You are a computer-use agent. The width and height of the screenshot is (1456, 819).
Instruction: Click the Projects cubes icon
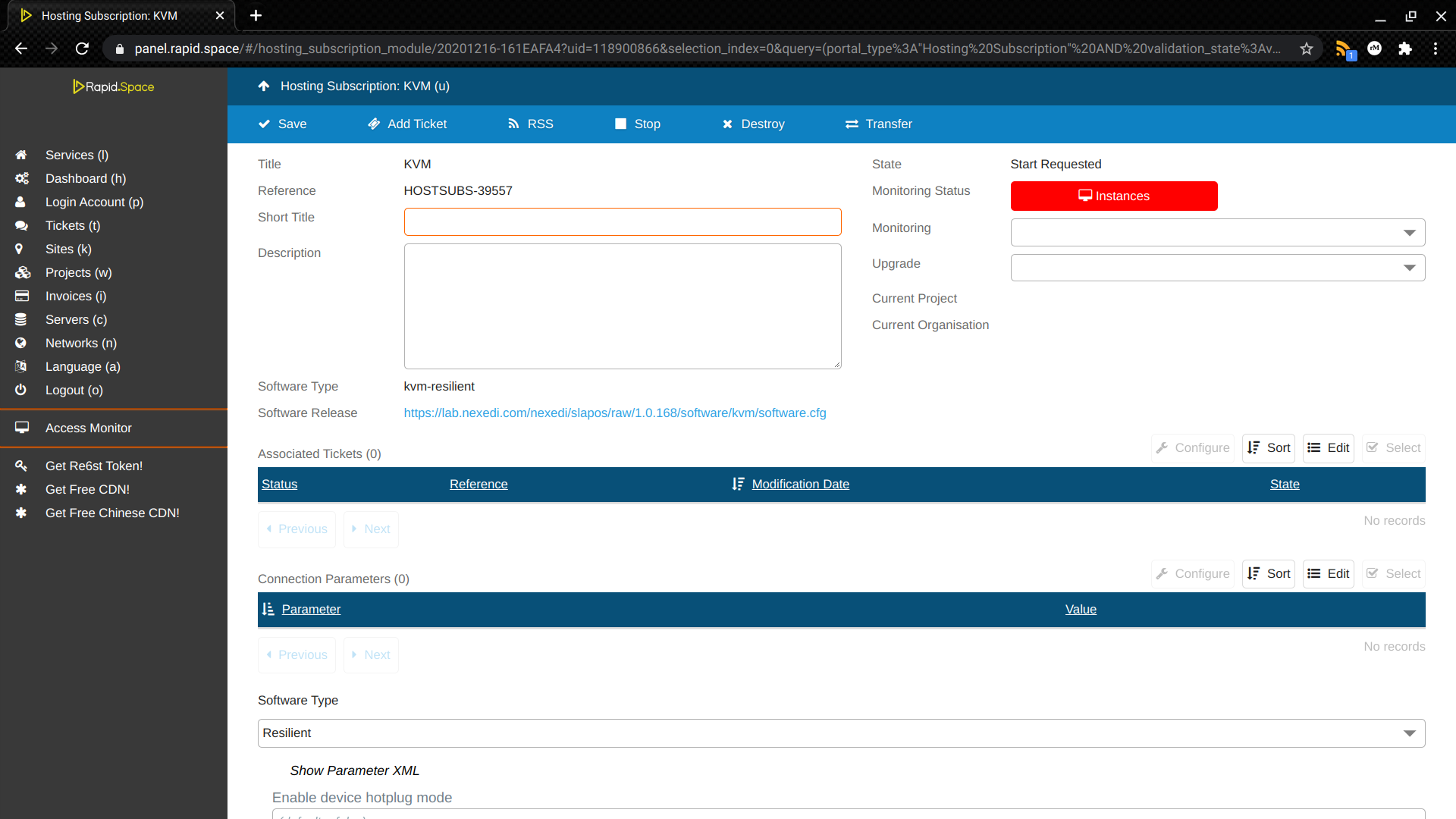pos(22,272)
